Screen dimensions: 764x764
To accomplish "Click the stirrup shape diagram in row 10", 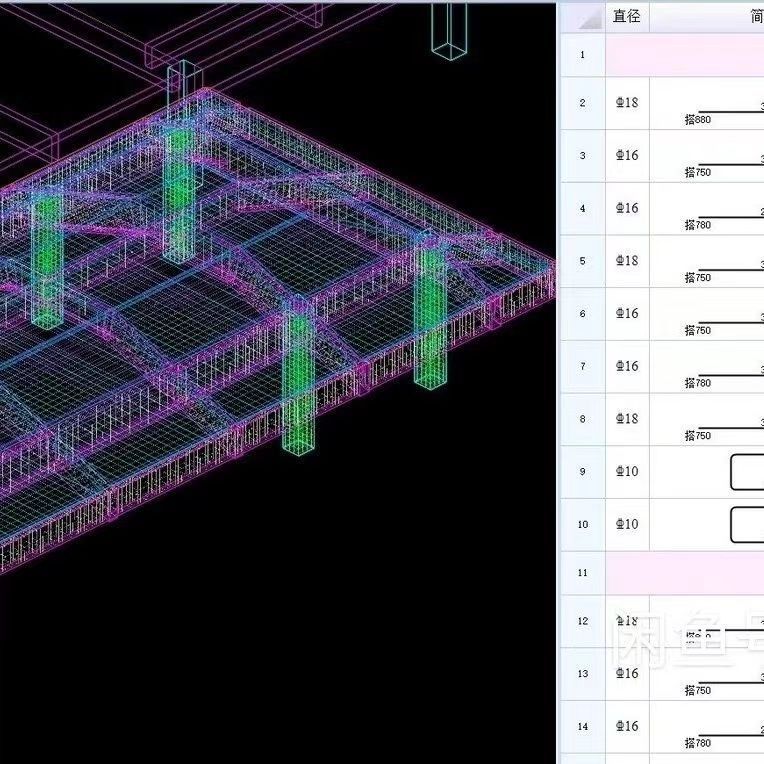I will (747, 525).
